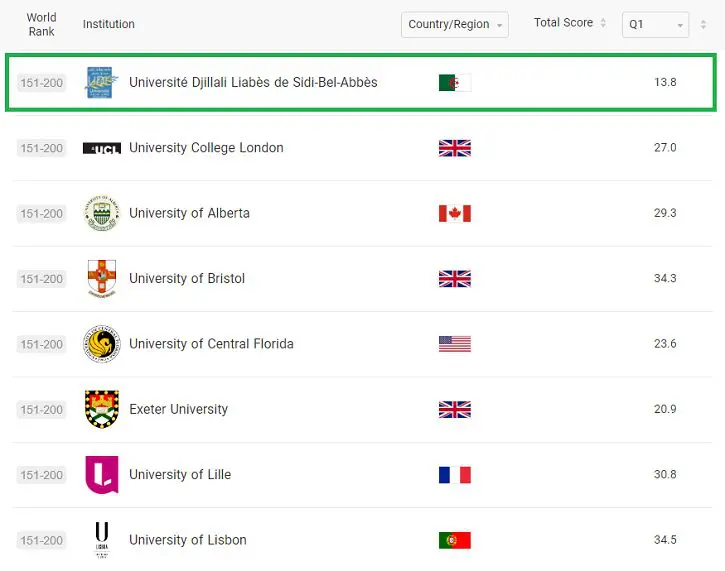The image size is (725, 571).
Task: Open Exeter University link
Action: pos(178,409)
